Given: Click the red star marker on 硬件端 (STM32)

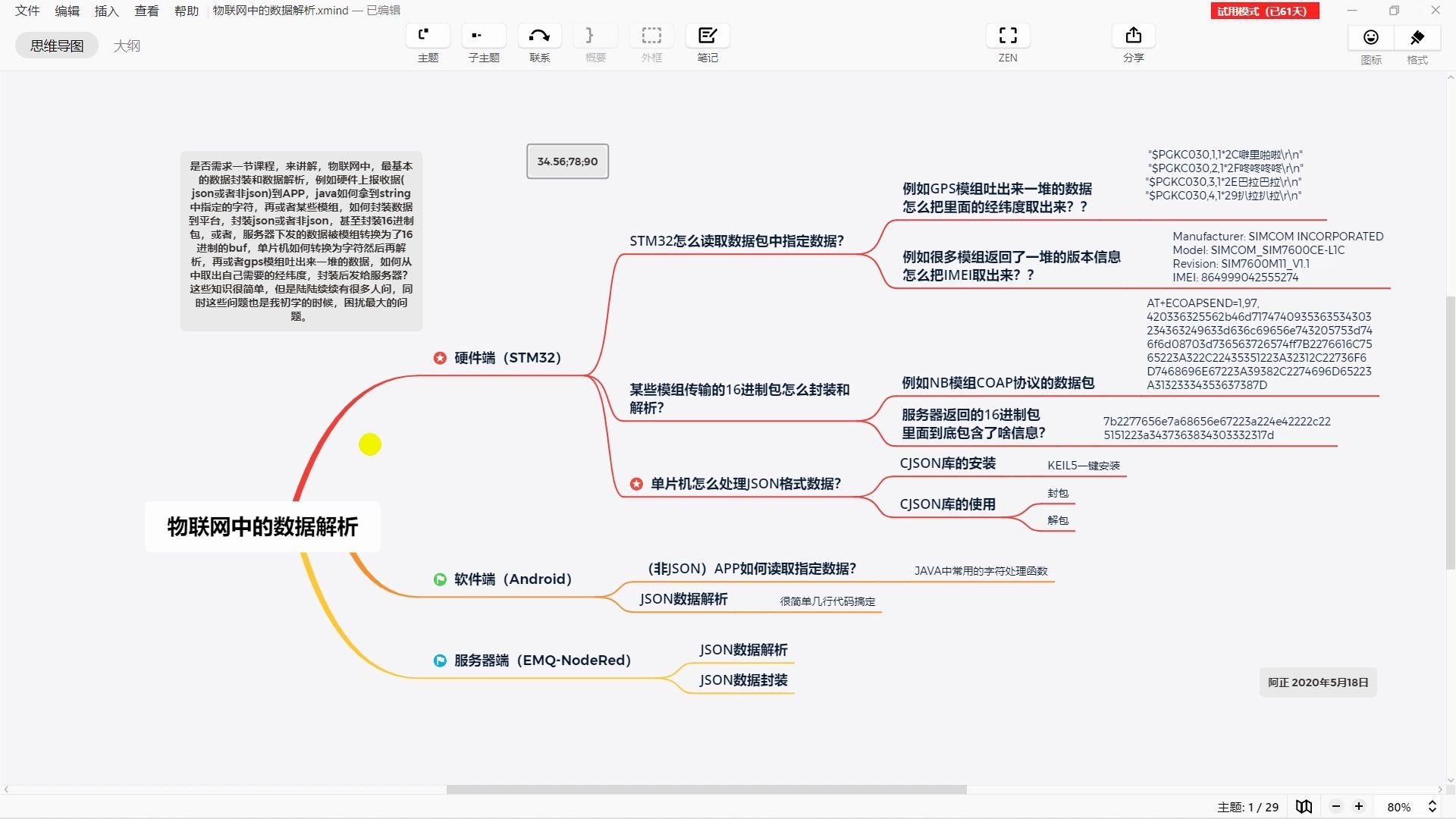Looking at the screenshot, I should click(x=440, y=358).
